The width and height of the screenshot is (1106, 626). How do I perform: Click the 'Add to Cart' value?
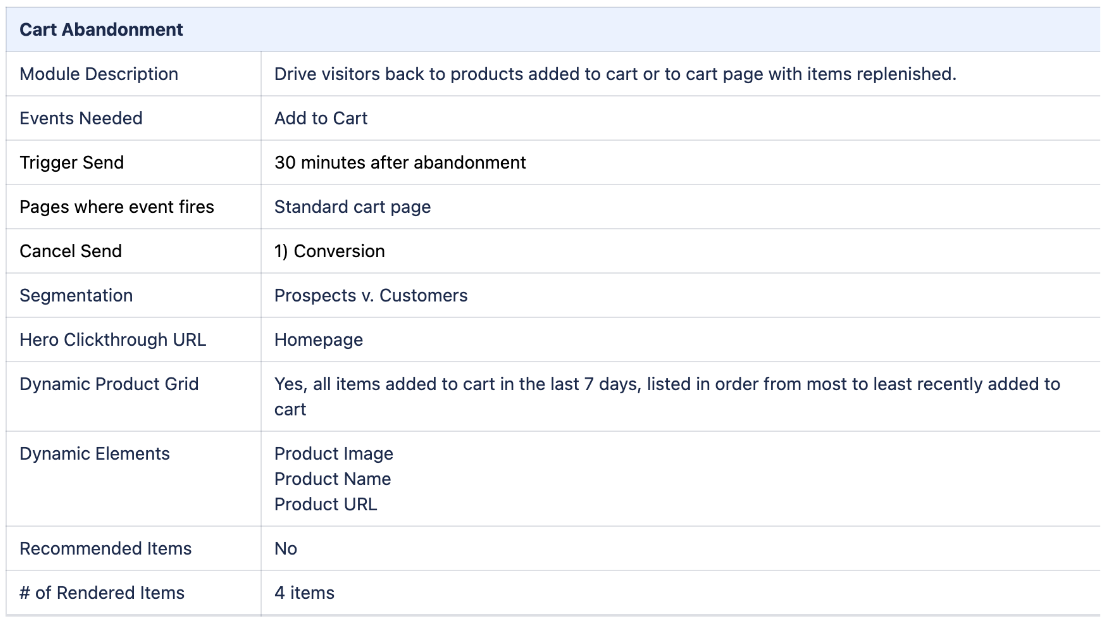pyautogui.click(x=321, y=118)
